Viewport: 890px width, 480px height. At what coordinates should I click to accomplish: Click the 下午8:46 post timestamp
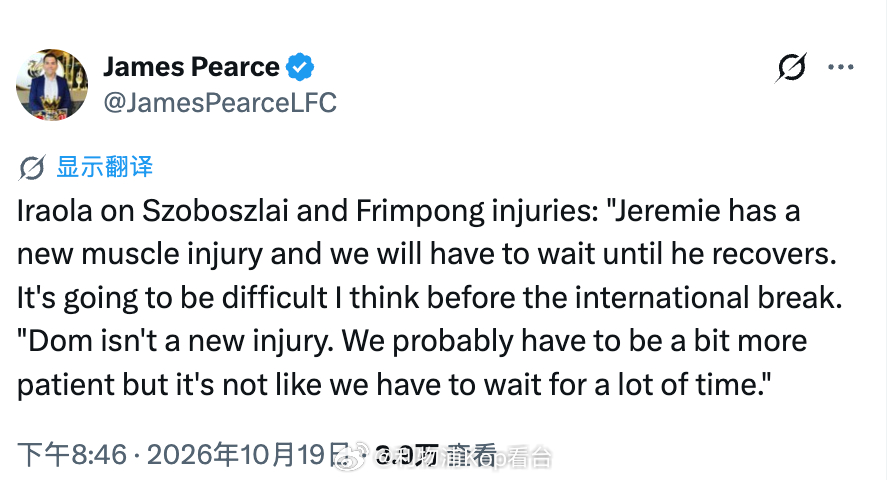(x=72, y=454)
